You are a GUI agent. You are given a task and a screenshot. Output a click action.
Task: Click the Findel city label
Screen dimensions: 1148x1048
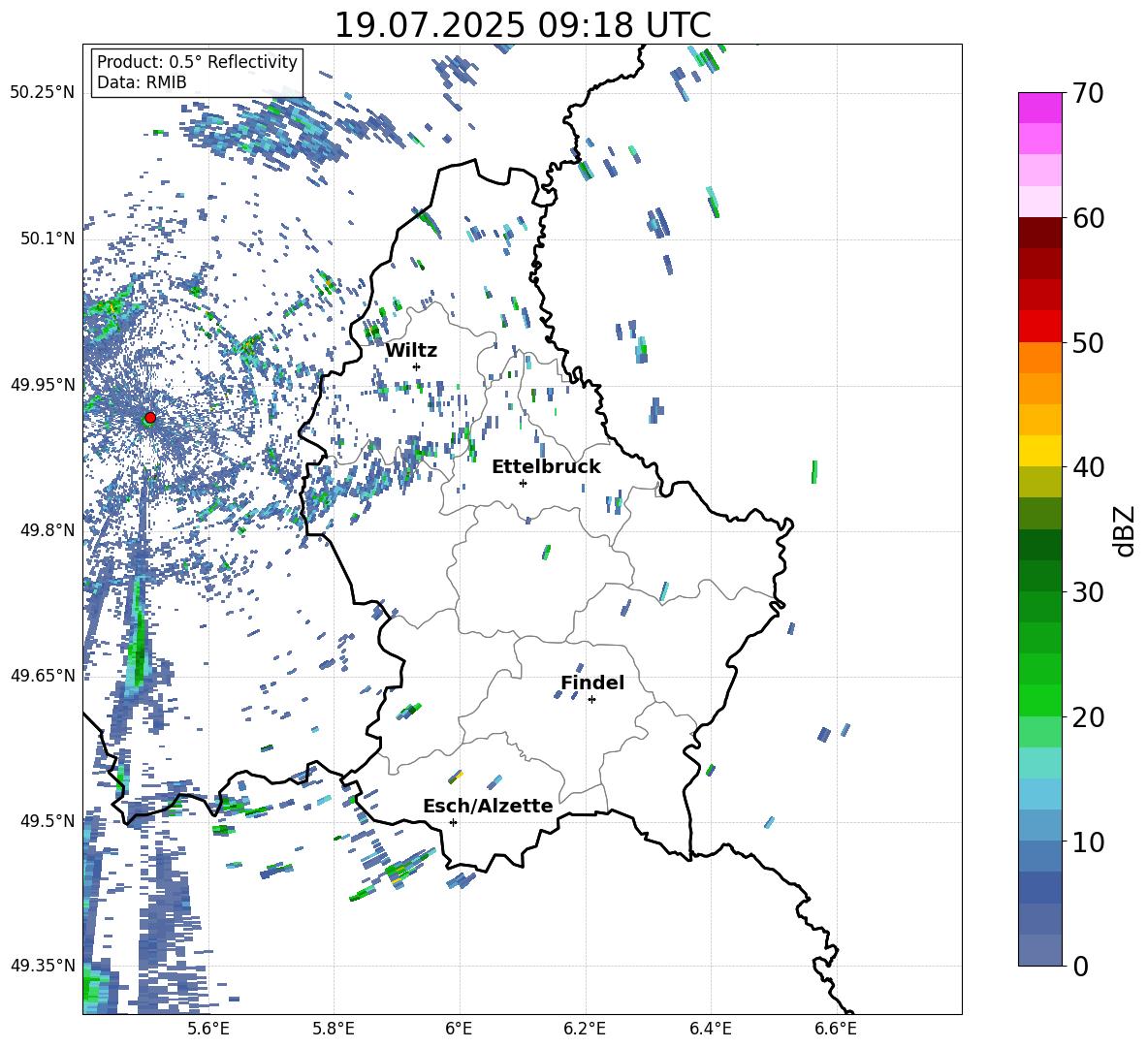point(592,683)
